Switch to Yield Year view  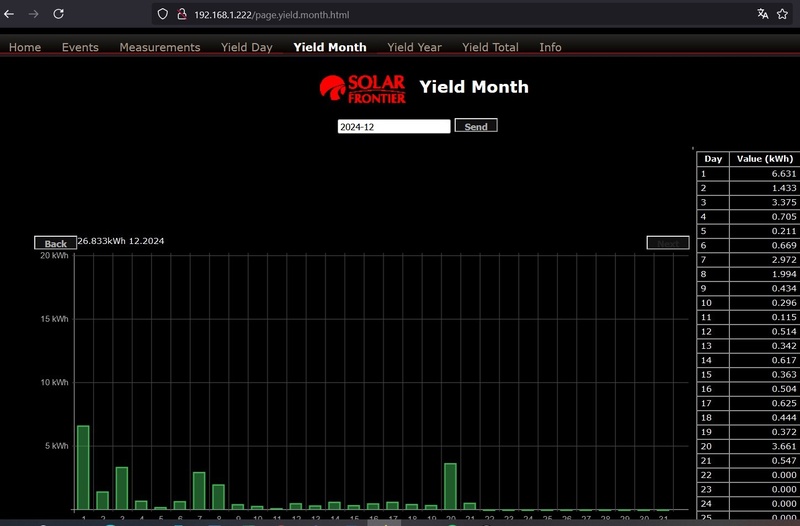coord(414,47)
